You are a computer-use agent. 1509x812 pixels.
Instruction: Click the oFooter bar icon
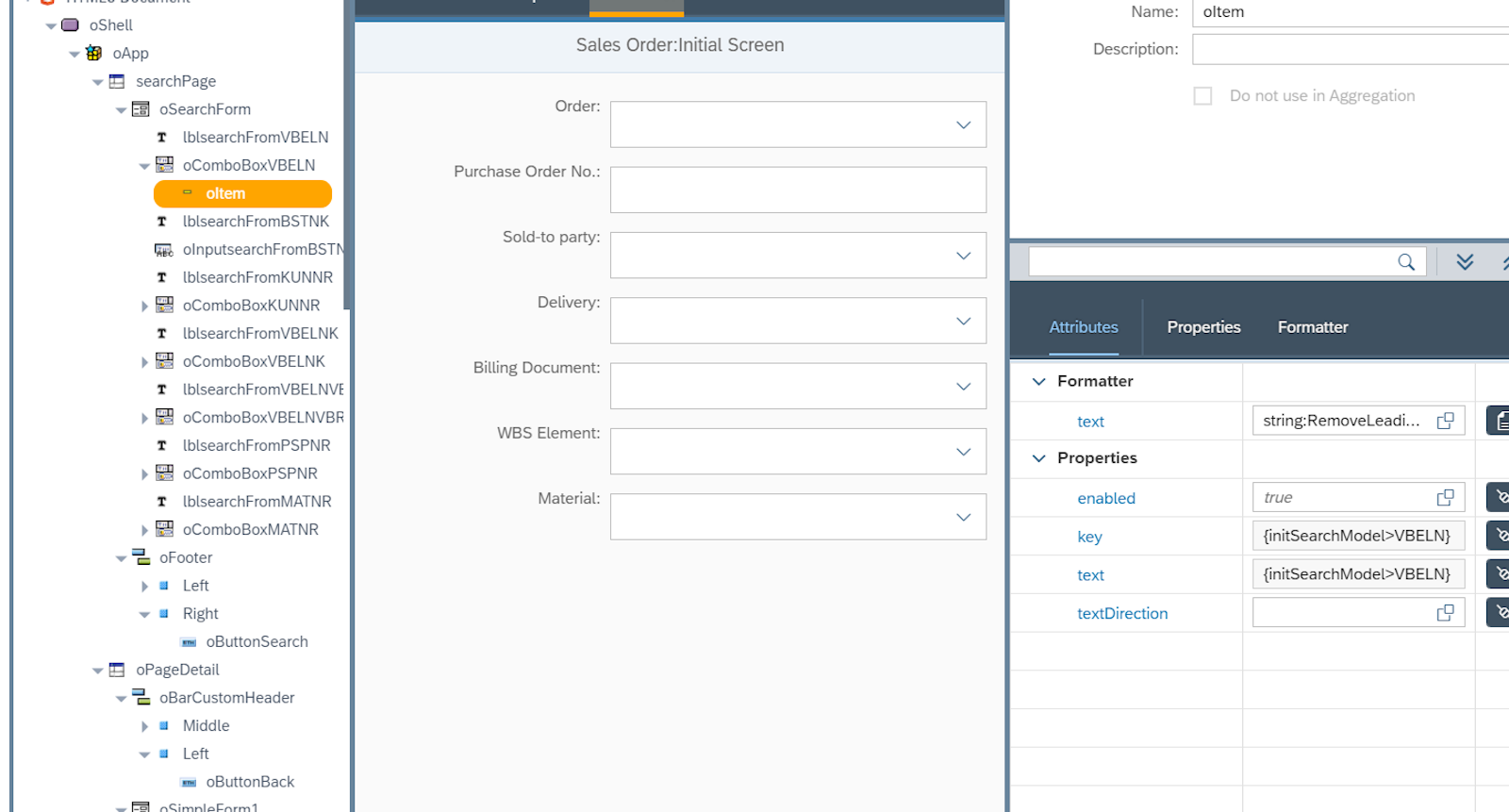pos(141,557)
